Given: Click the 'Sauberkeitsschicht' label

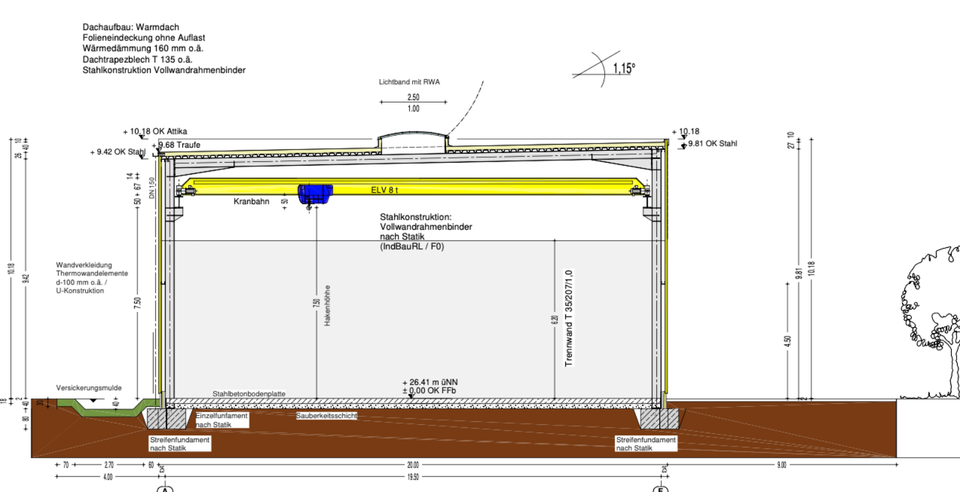Looking at the screenshot, I should pyautogui.click(x=328, y=415).
